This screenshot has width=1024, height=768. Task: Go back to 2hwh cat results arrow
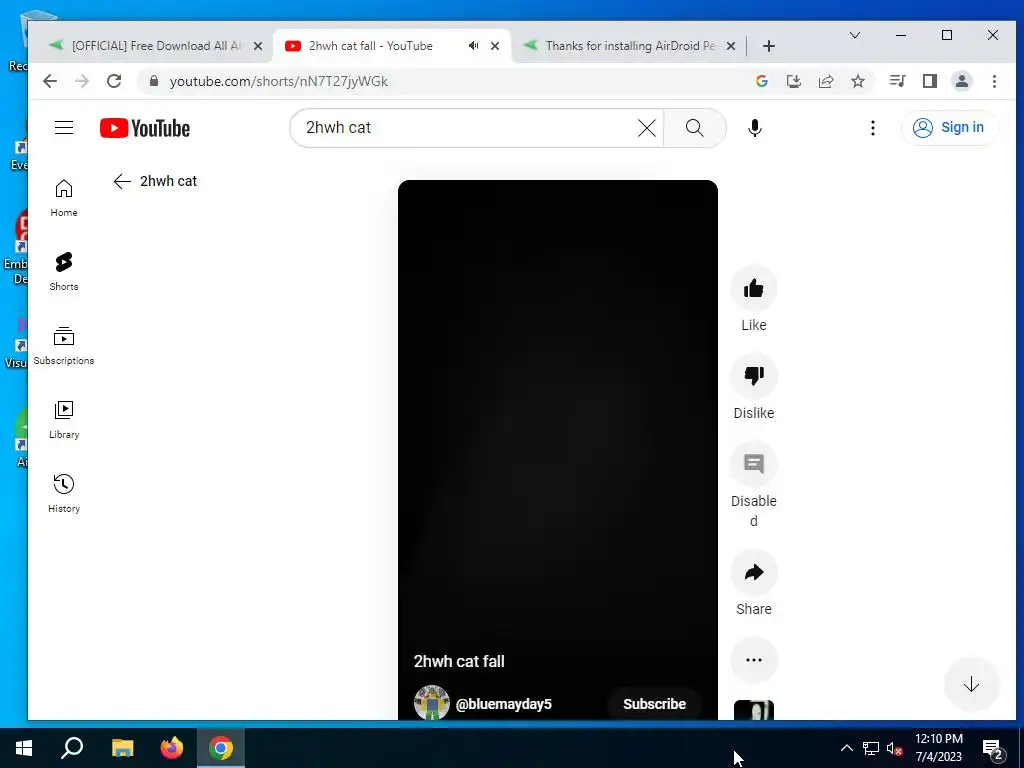(122, 181)
